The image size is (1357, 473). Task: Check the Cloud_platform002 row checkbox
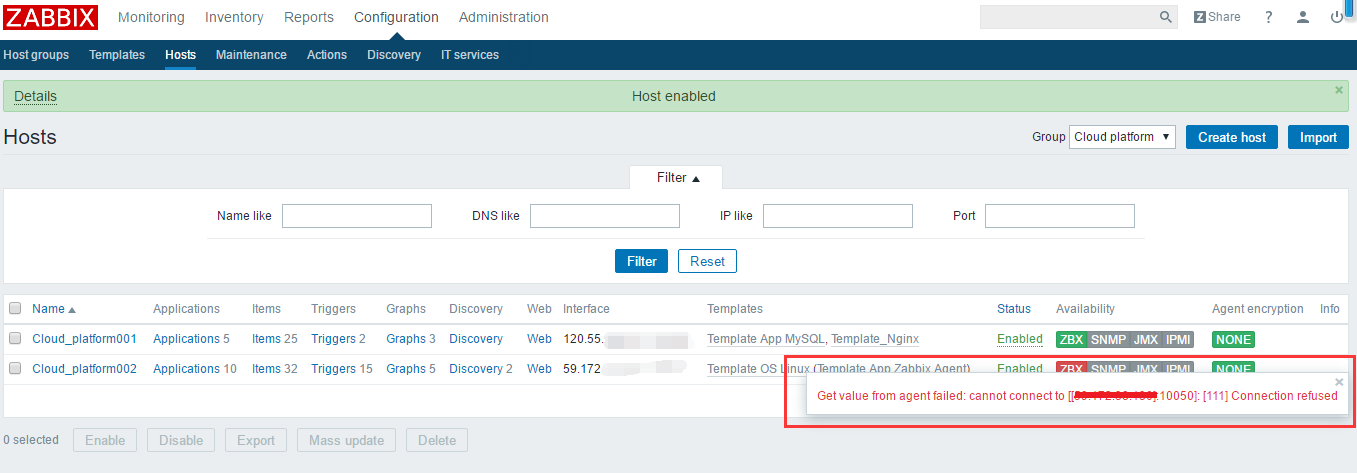coord(15,369)
